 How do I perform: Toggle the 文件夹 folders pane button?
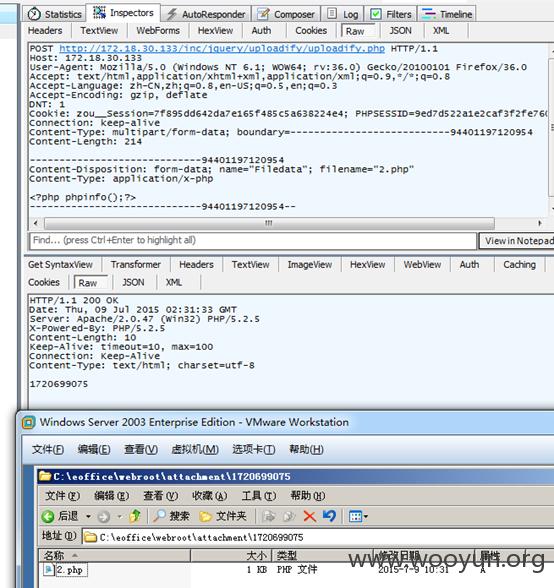click(223, 516)
